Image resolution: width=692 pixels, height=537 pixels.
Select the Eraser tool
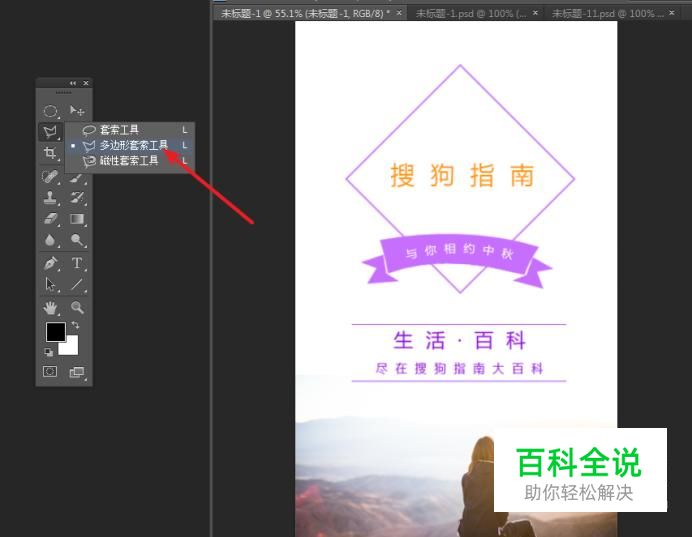pos(50,219)
